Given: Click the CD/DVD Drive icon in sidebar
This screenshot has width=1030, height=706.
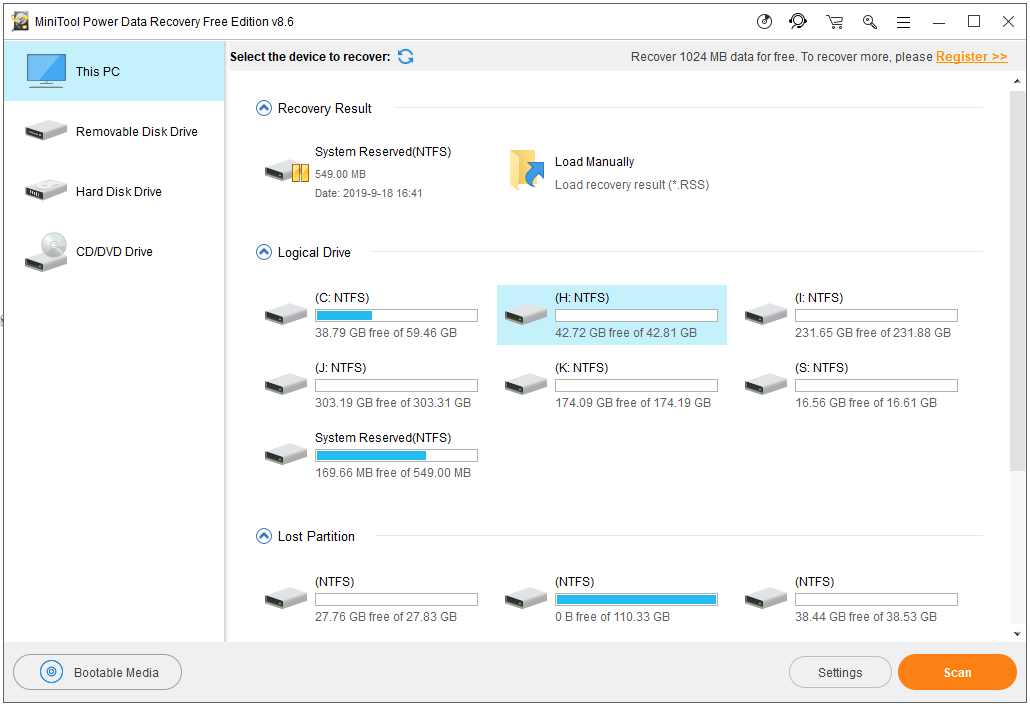Looking at the screenshot, I should tap(45, 252).
